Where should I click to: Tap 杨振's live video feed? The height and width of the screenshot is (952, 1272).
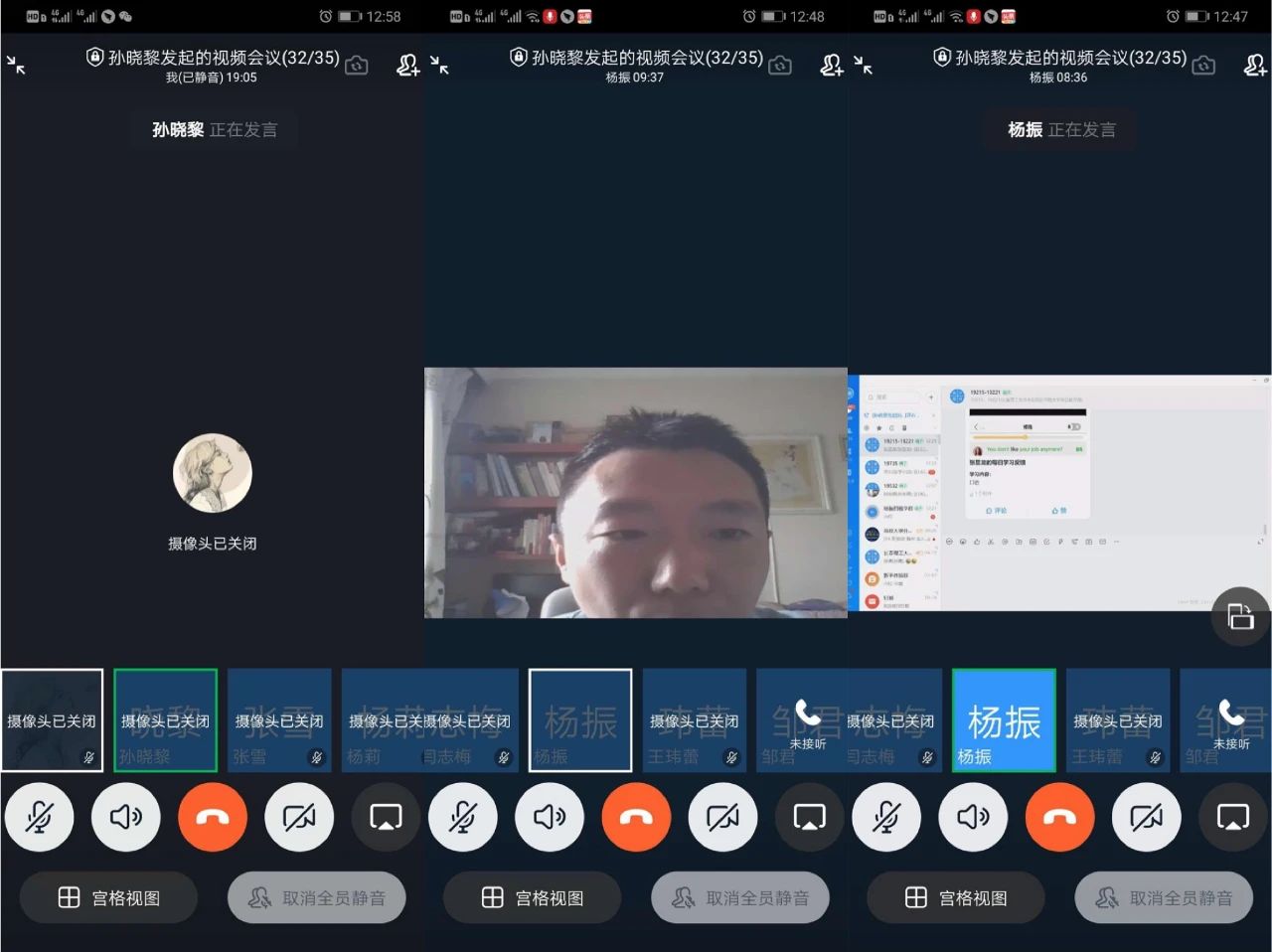[x=636, y=493]
